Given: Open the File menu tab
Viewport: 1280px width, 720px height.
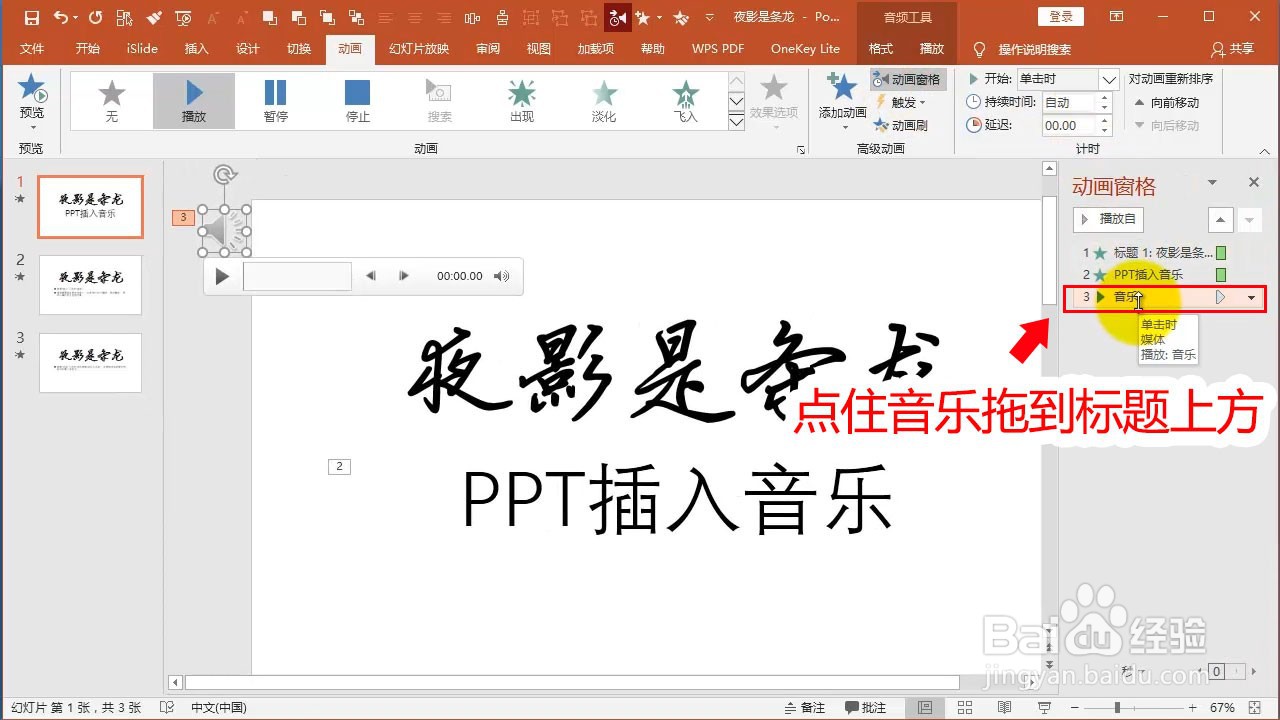Looking at the screenshot, I should tap(32, 49).
